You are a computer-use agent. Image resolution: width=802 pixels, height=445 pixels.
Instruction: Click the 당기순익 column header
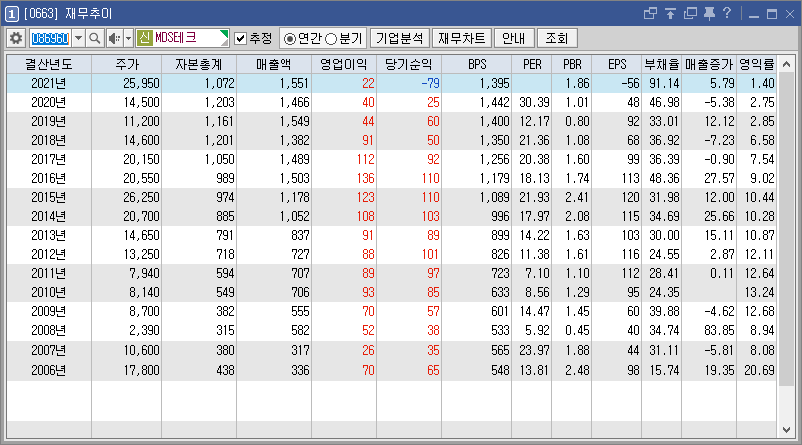409,64
